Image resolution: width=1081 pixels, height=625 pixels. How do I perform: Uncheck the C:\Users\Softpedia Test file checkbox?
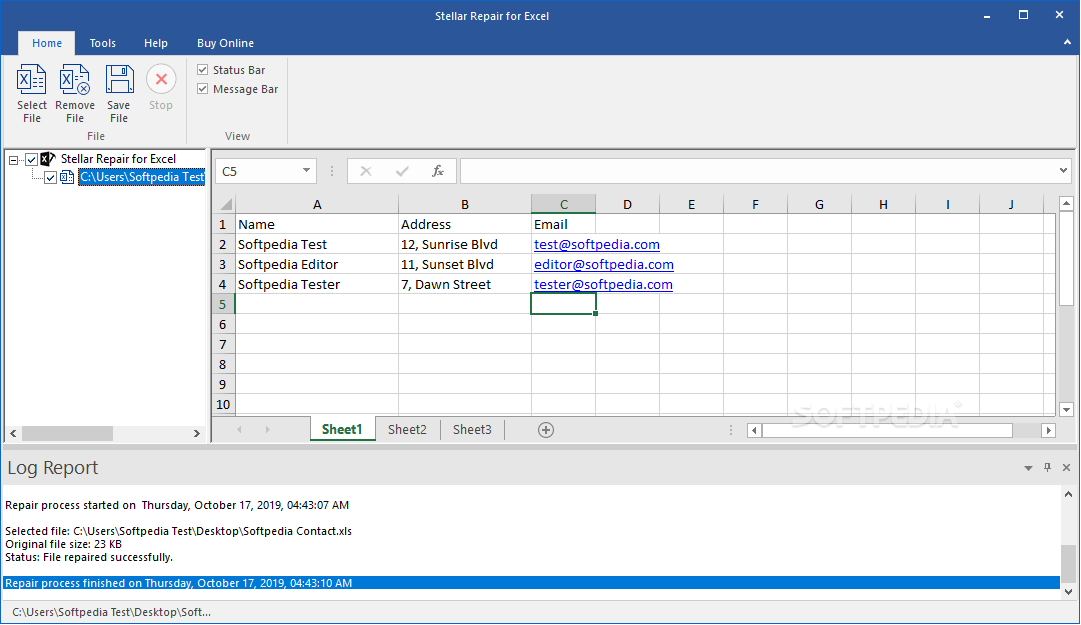pyautogui.click(x=50, y=178)
